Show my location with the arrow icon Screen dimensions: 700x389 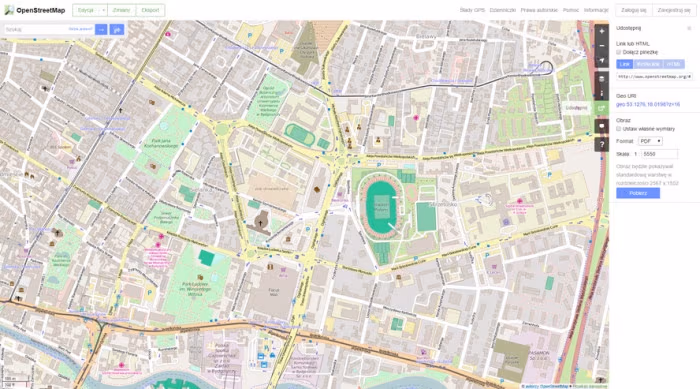[601, 60]
